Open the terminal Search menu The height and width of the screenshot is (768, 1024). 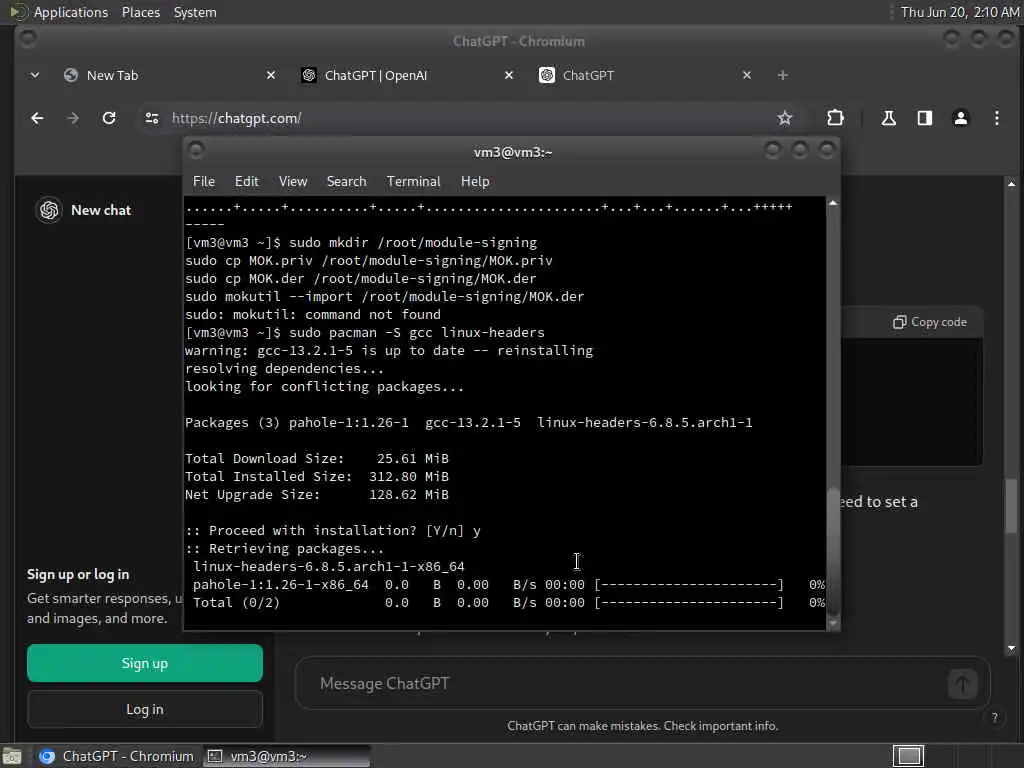point(346,182)
